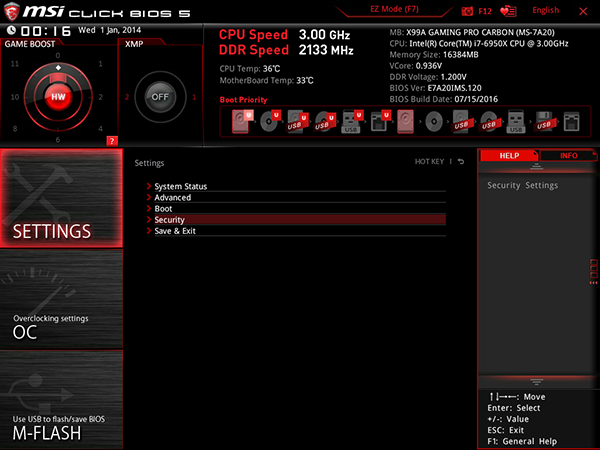
Task: Select the UEFI USB hard disk boot icon
Action: 298,121
